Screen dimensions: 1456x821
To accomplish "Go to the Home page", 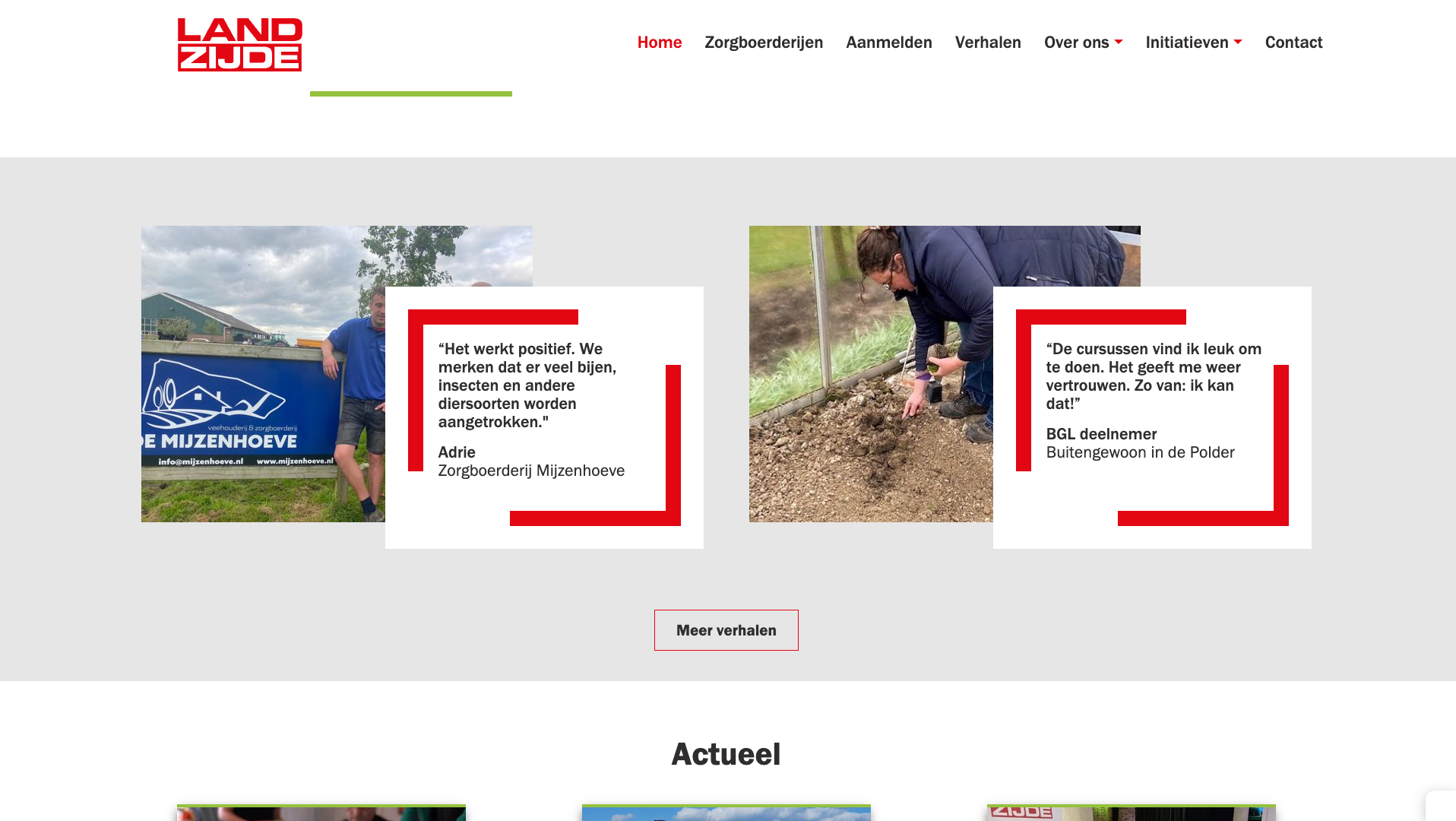I will click(x=659, y=42).
